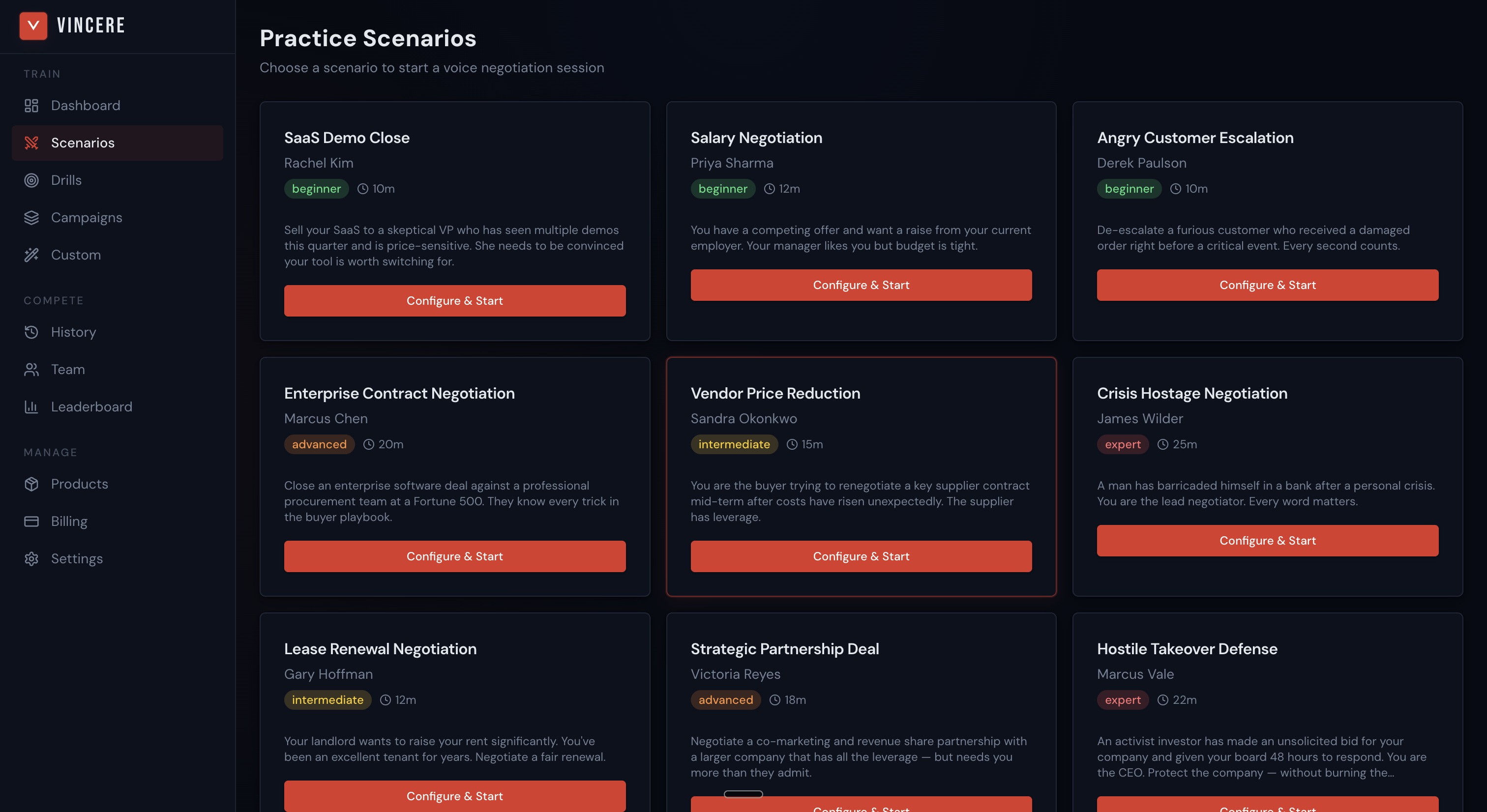Click the Billing card icon
The image size is (1487, 812).
31,521
